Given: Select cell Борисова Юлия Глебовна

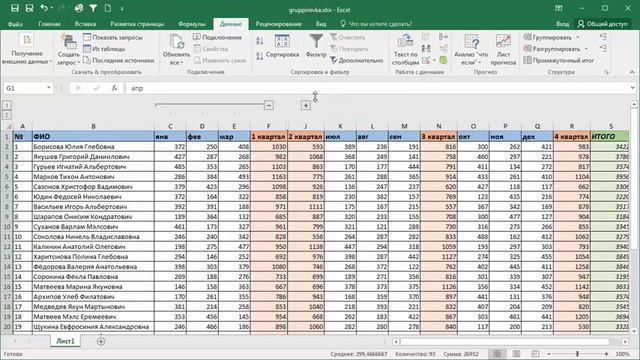Looking at the screenshot, I should tap(93, 147).
